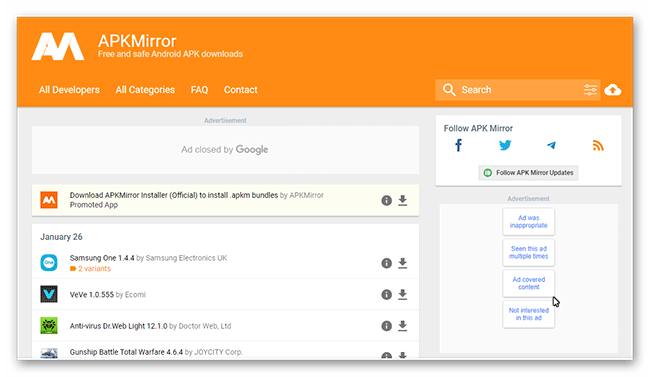The height and width of the screenshot is (377, 650).
Task: Download VeVe 1.0.555
Action: pos(403,294)
